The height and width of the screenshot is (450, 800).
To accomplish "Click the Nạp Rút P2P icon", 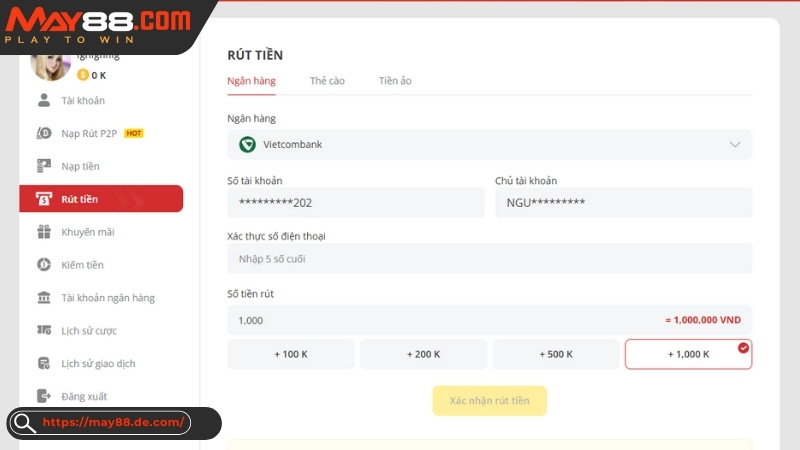I will tap(44, 133).
